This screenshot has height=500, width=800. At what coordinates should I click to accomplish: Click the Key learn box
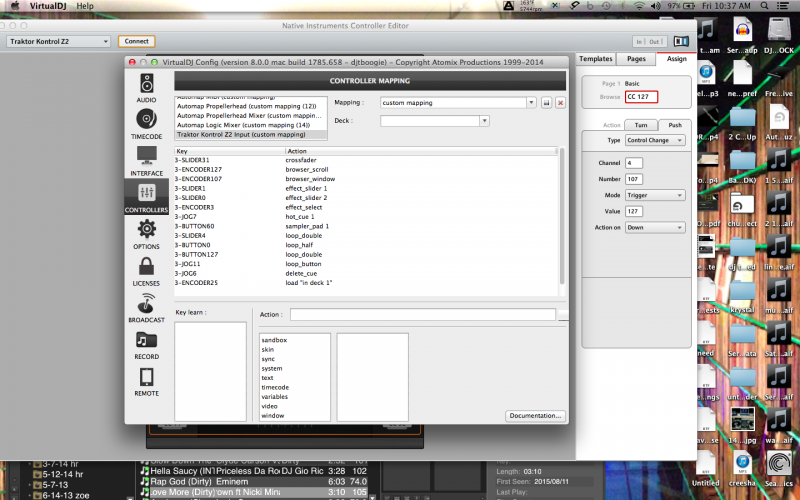210,371
